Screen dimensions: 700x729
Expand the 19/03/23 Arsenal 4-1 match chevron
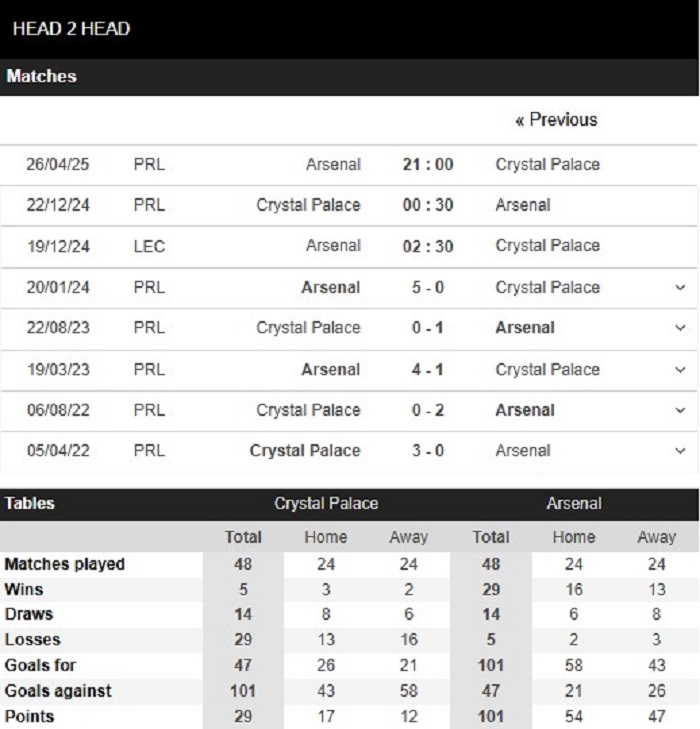tap(680, 370)
